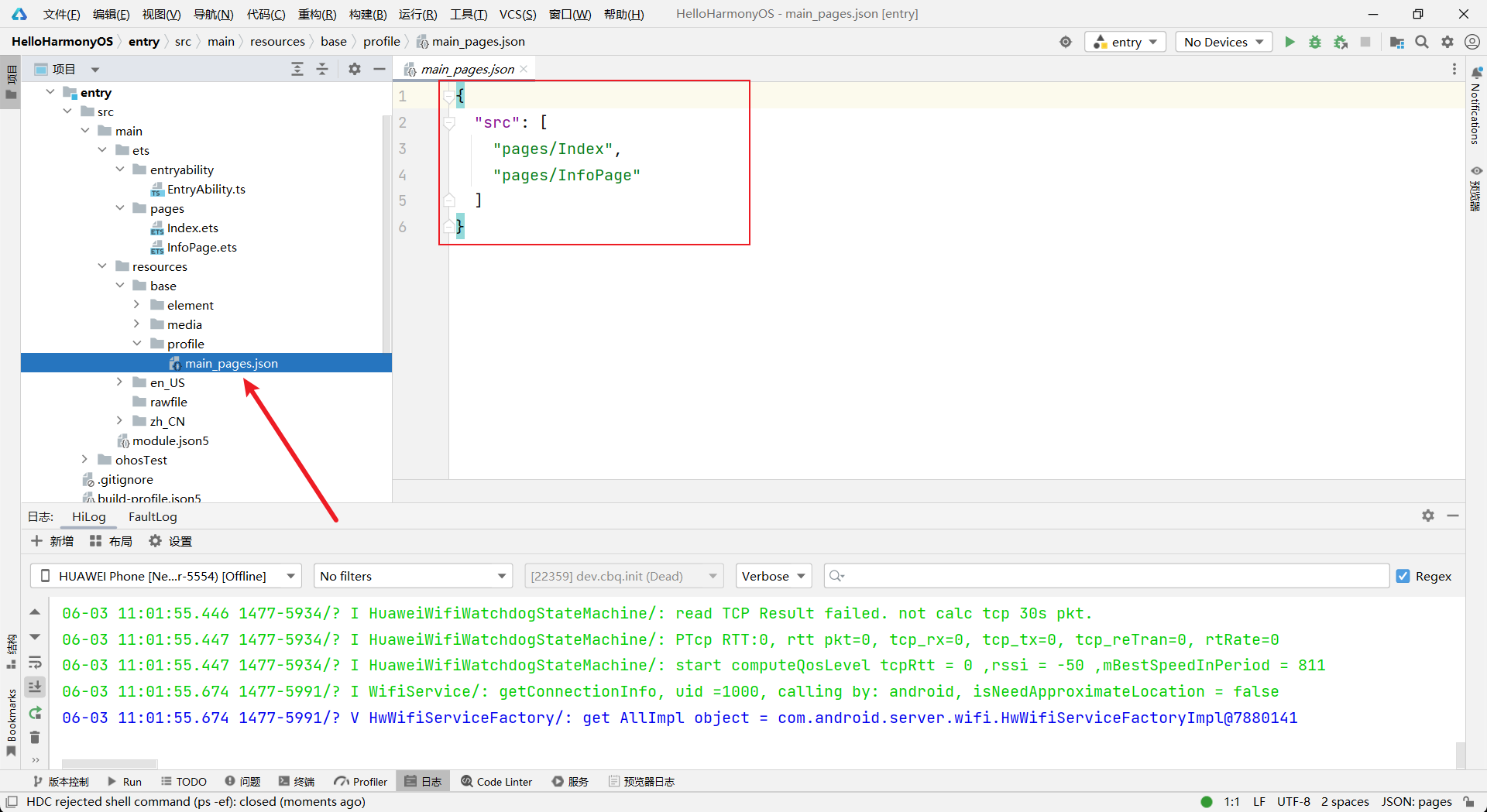Viewport: 1487px width, 812px height.
Task: Open the Verbose log level dropdown
Action: (774, 576)
